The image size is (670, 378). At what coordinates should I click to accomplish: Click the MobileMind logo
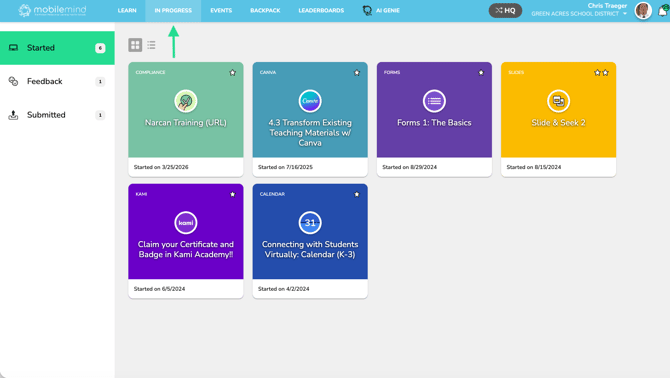[52, 10]
